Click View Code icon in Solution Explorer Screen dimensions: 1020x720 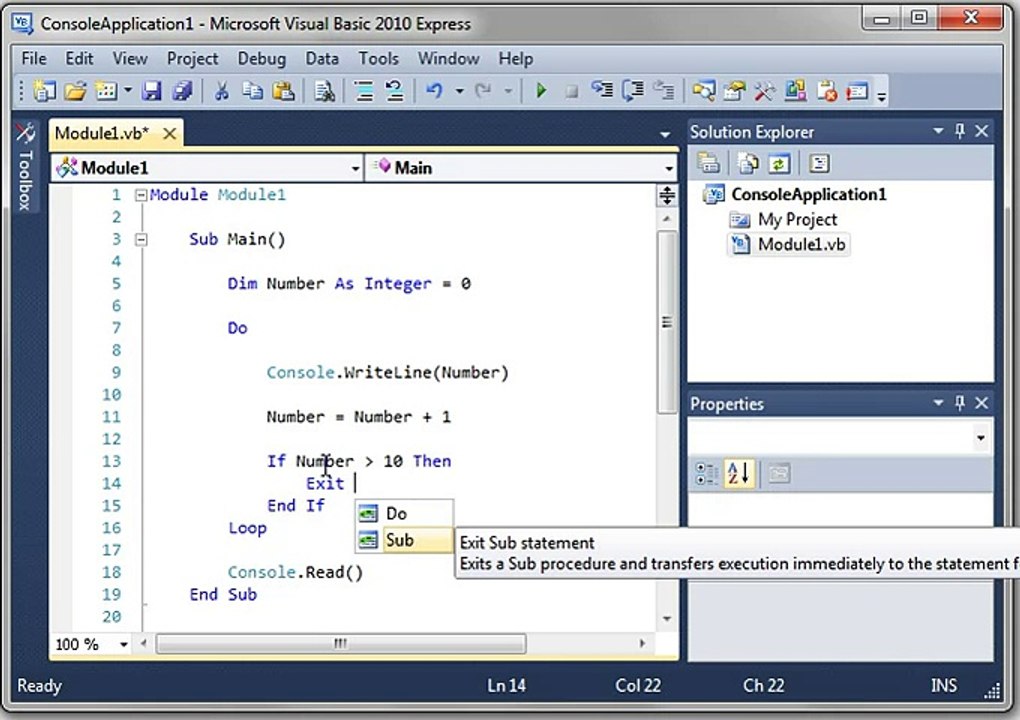tap(819, 163)
